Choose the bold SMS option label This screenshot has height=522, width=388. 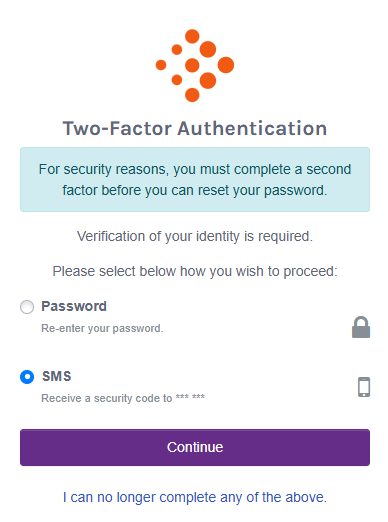57,376
